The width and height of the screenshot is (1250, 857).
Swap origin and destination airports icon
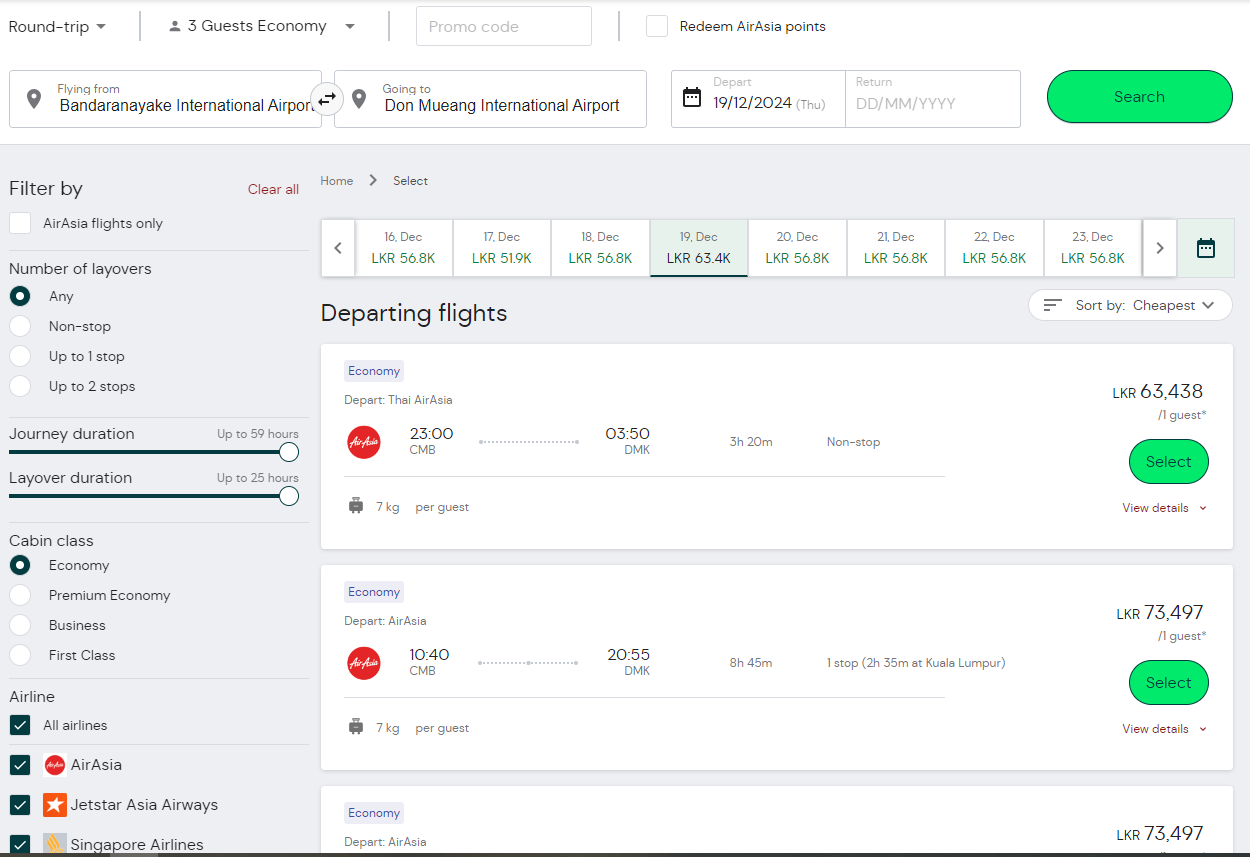(x=328, y=99)
